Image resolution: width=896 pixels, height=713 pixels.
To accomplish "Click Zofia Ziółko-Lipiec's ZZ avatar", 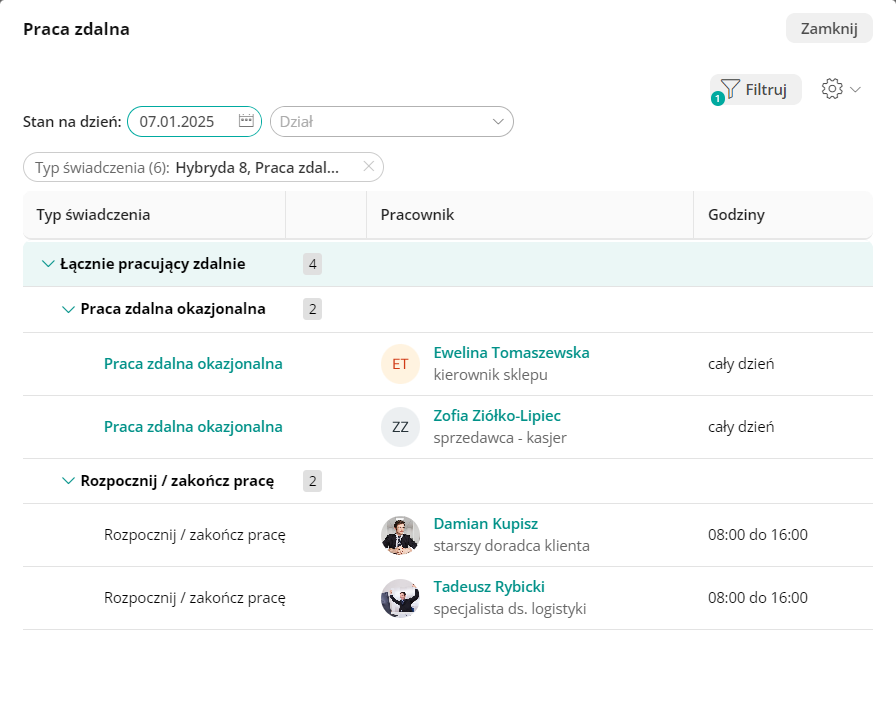I will pos(400,427).
